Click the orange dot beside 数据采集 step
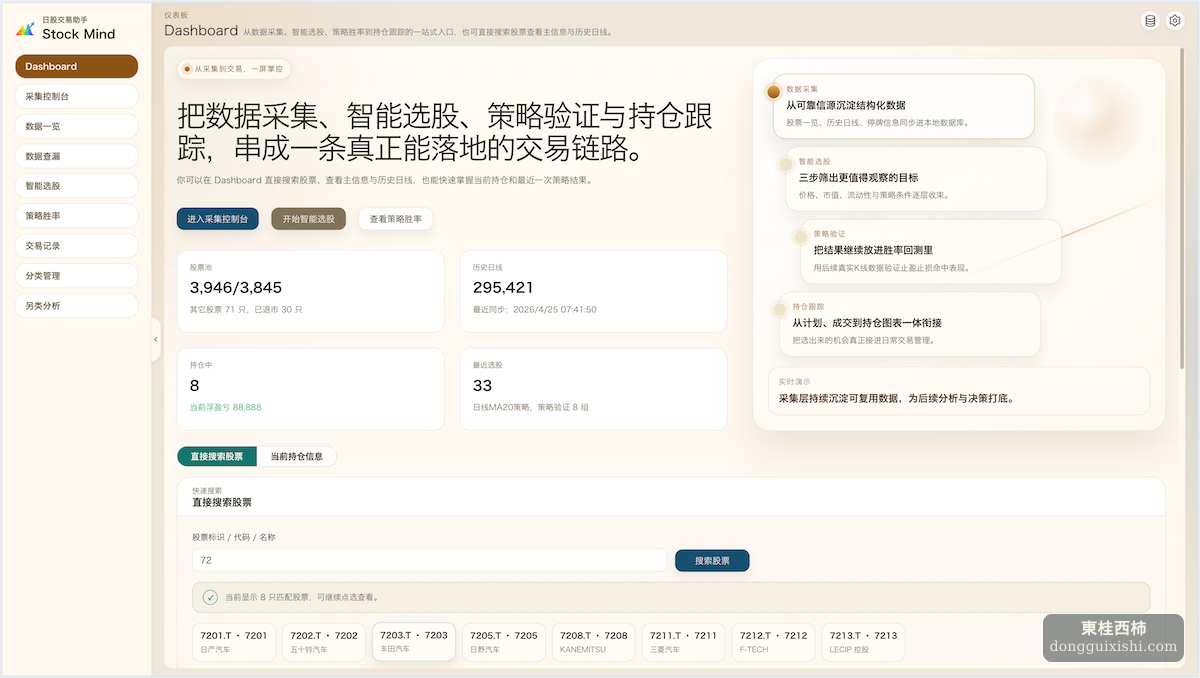 (773, 92)
